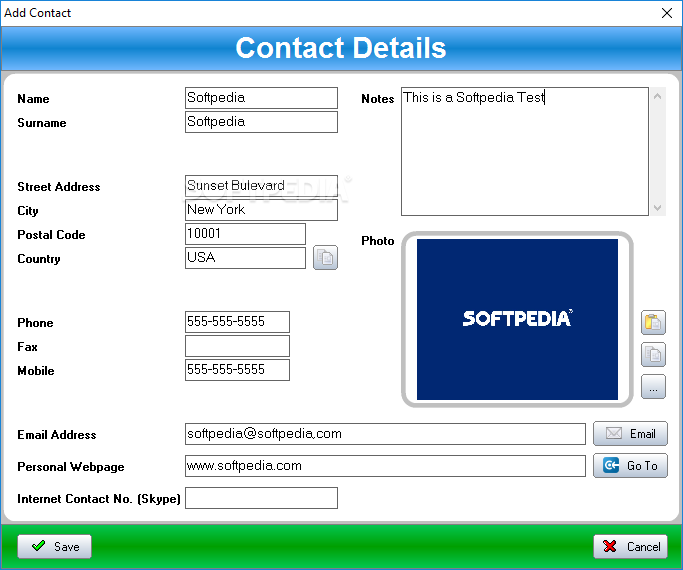Click the paste icon beside the Country field
Viewport: 683px width, 570px height.
(325, 258)
